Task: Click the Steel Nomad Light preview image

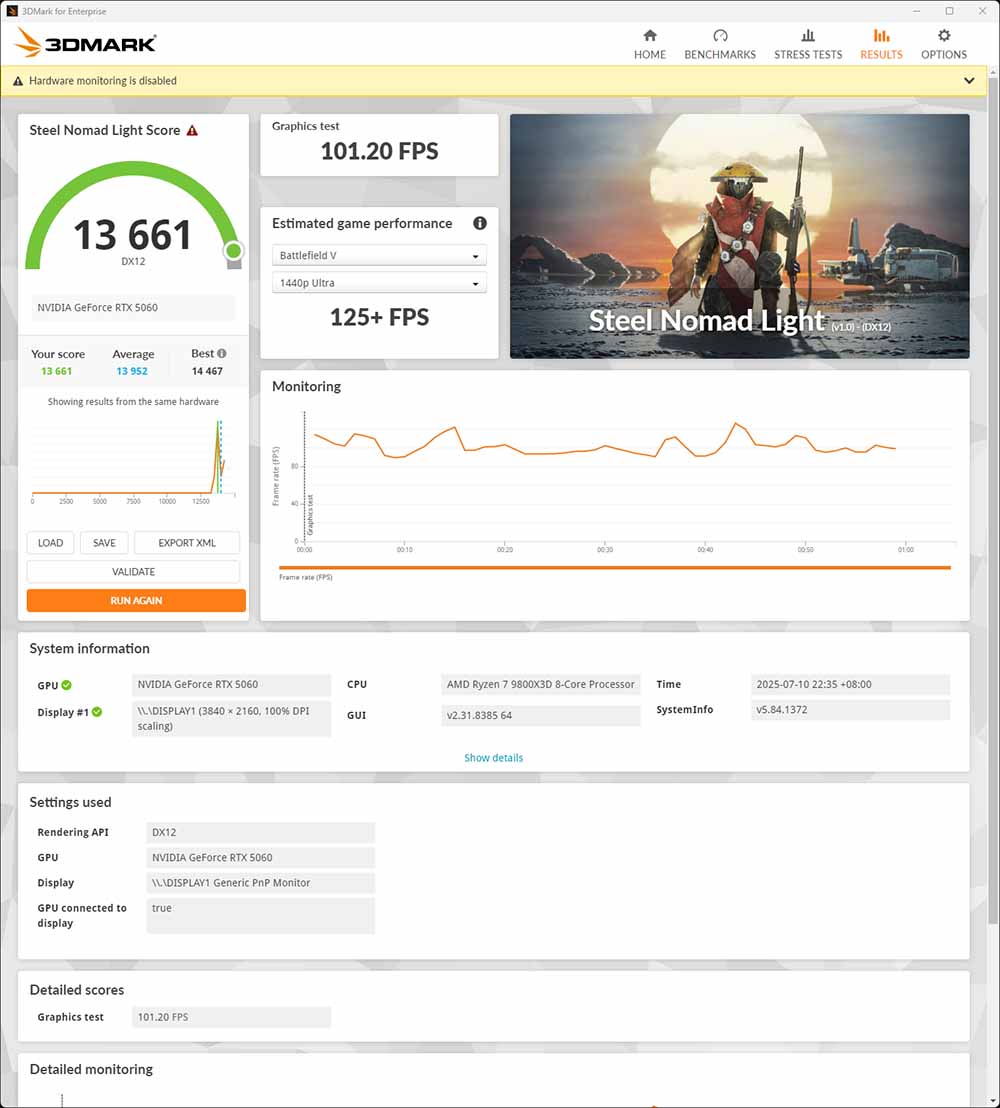Action: click(739, 236)
